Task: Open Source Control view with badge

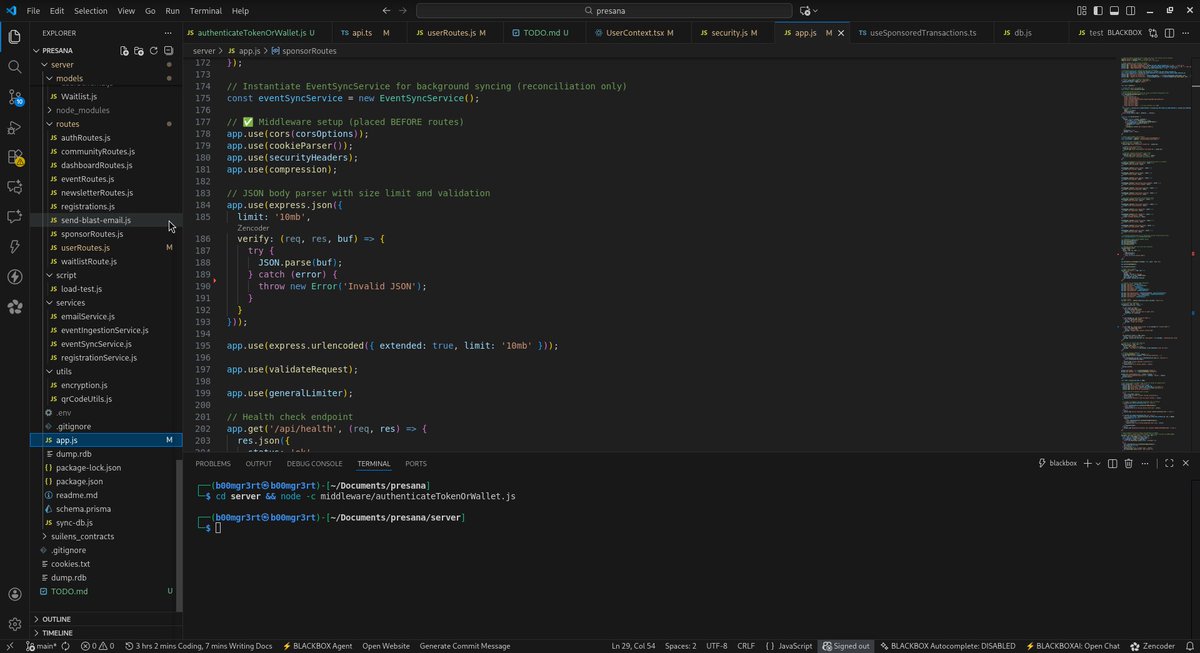Action: [15, 97]
